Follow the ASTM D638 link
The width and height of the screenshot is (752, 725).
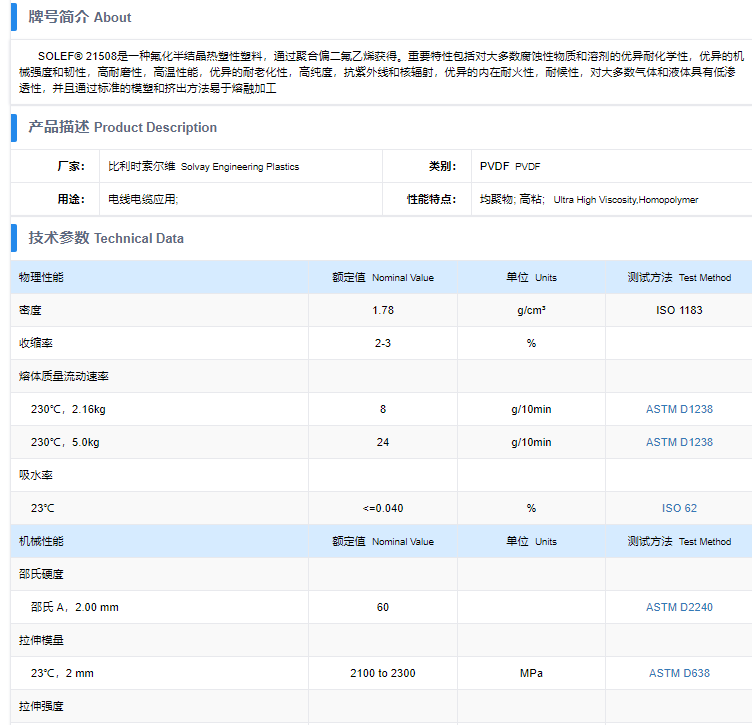click(679, 673)
